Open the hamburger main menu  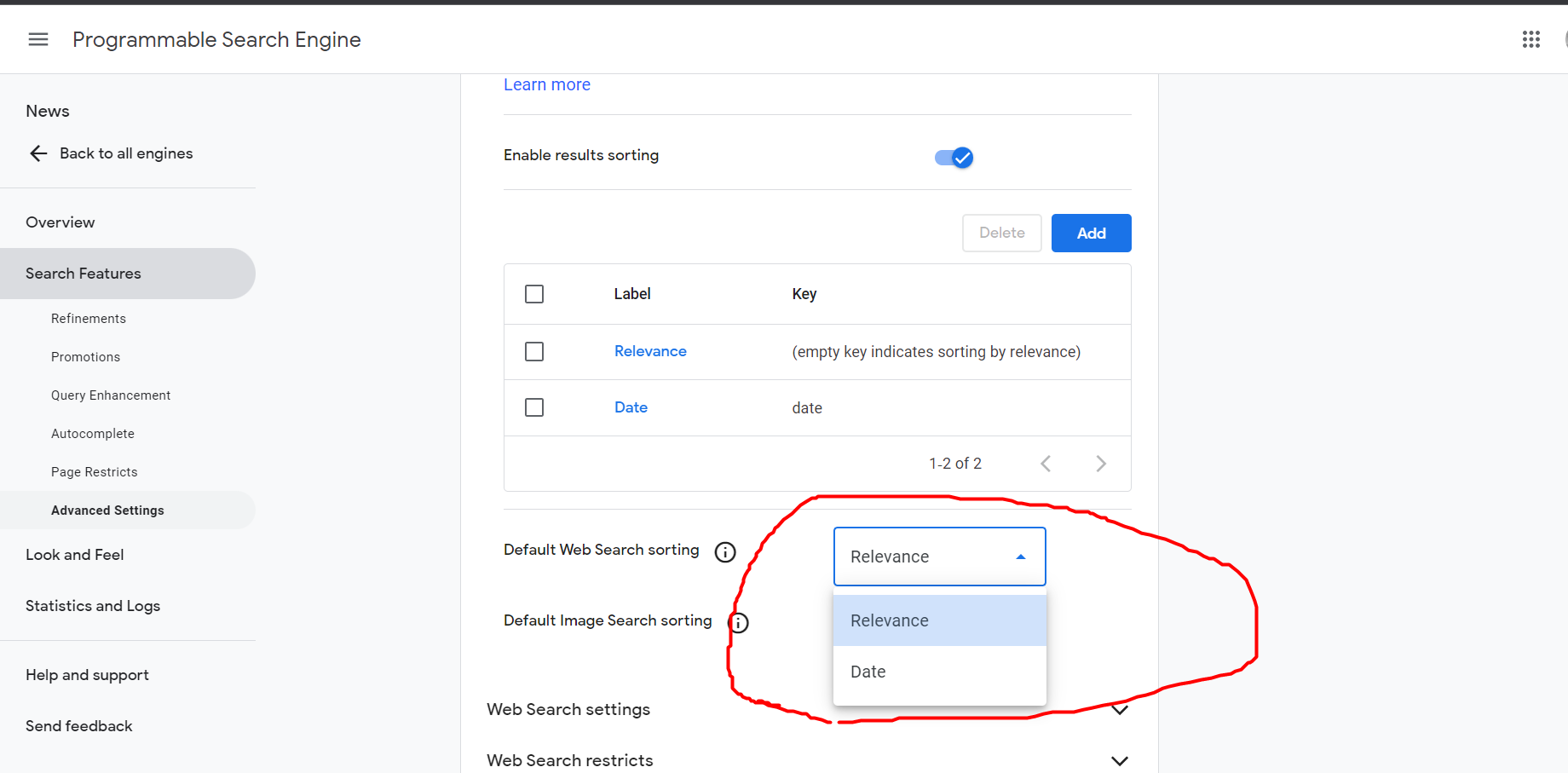point(38,39)
